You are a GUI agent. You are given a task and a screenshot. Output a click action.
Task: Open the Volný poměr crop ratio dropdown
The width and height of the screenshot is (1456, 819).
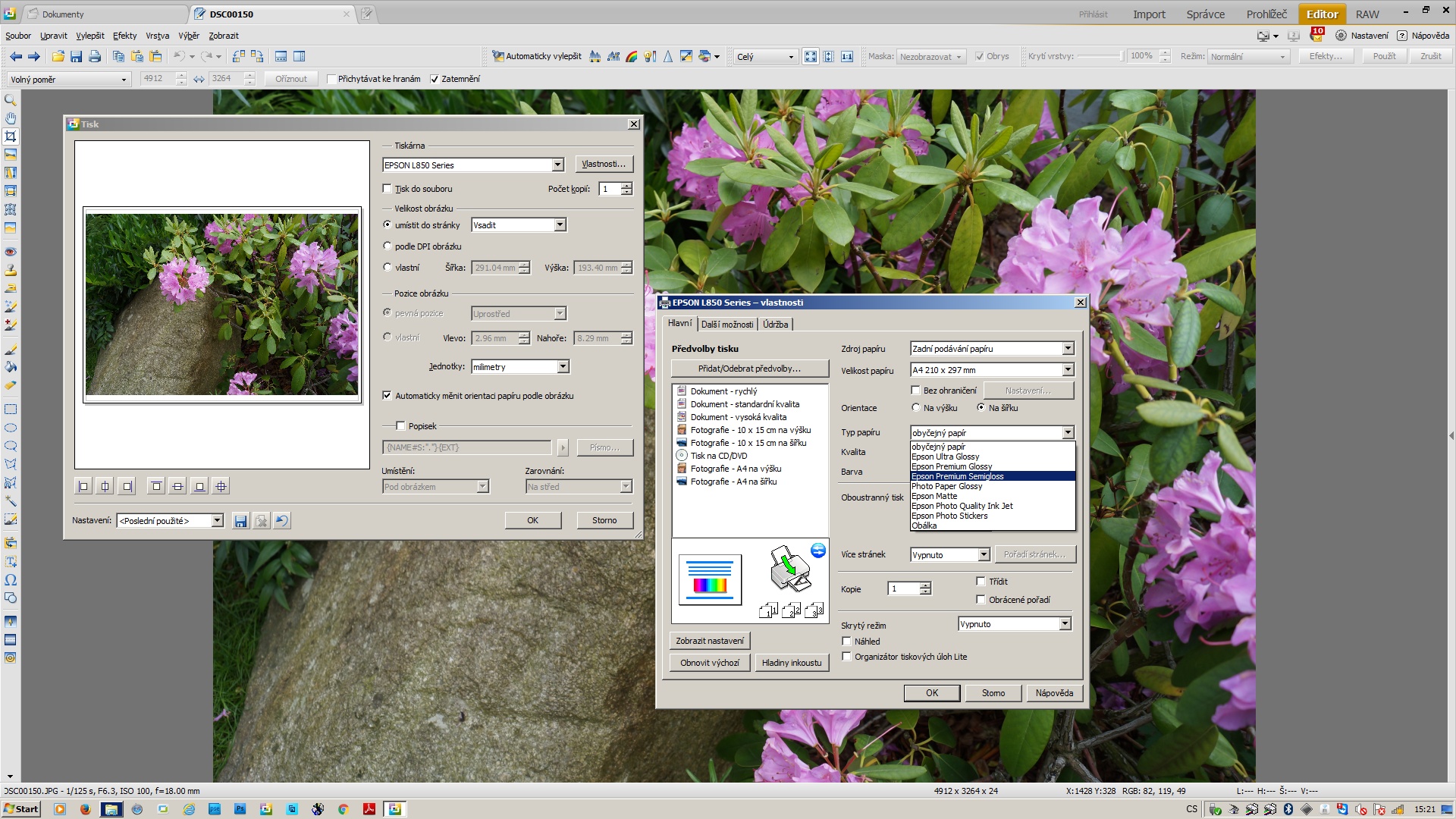coord(68,79)
